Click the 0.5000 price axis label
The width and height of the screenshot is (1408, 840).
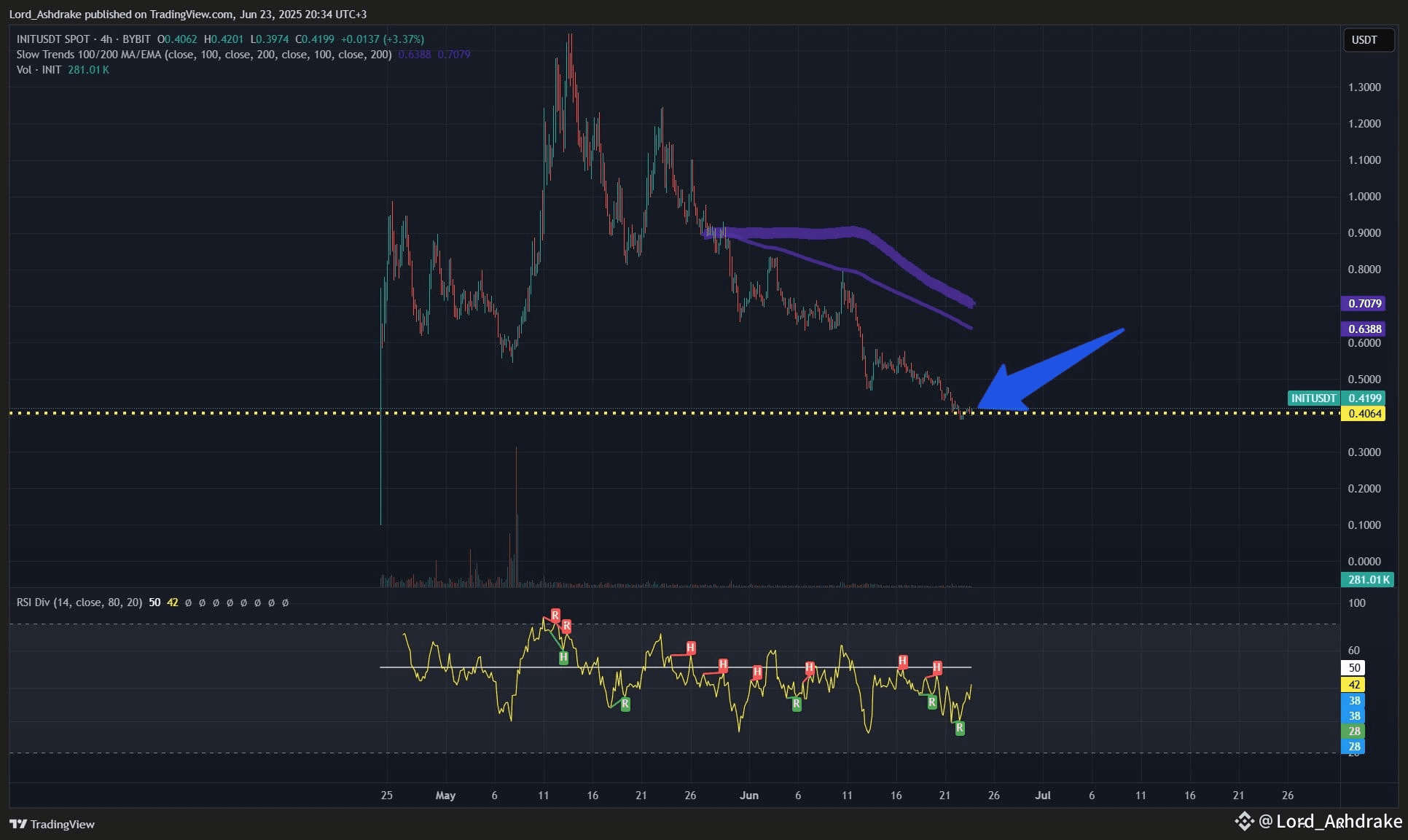coord(1364,380)
